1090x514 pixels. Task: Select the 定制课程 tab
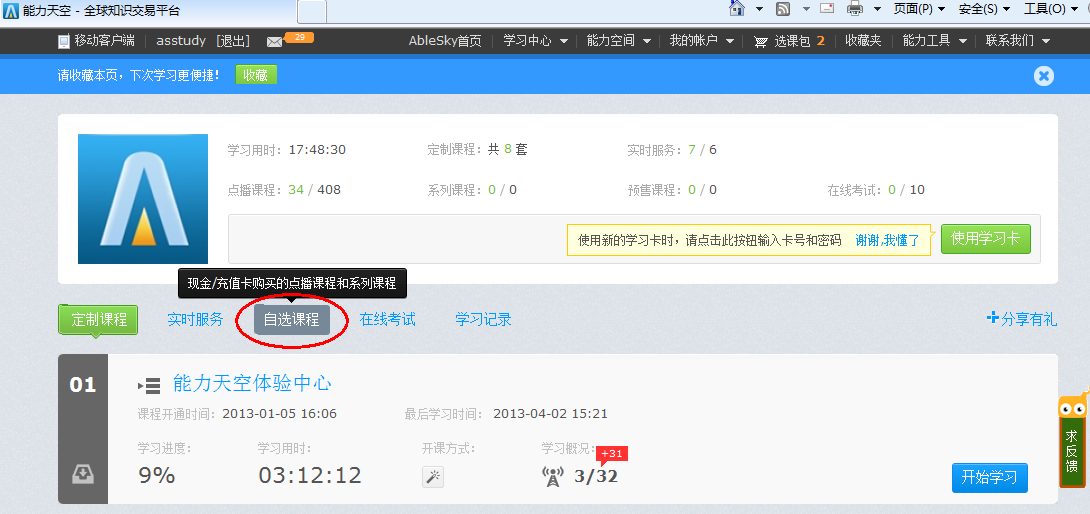pyautogui.click(x=98, y=320)
